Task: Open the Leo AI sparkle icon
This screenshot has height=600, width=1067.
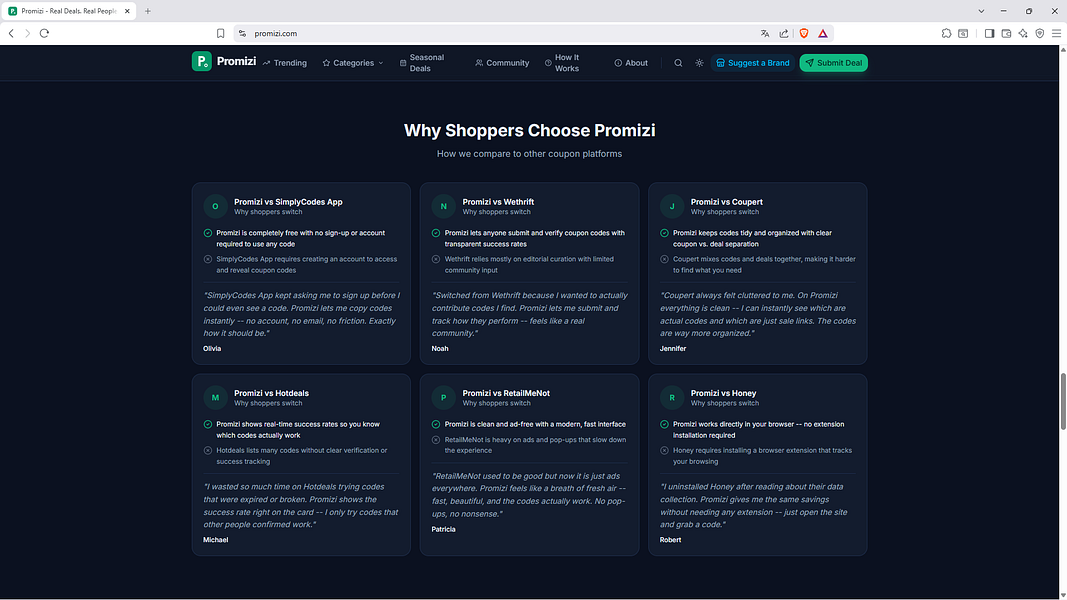Action: [x=1023, y=33]
